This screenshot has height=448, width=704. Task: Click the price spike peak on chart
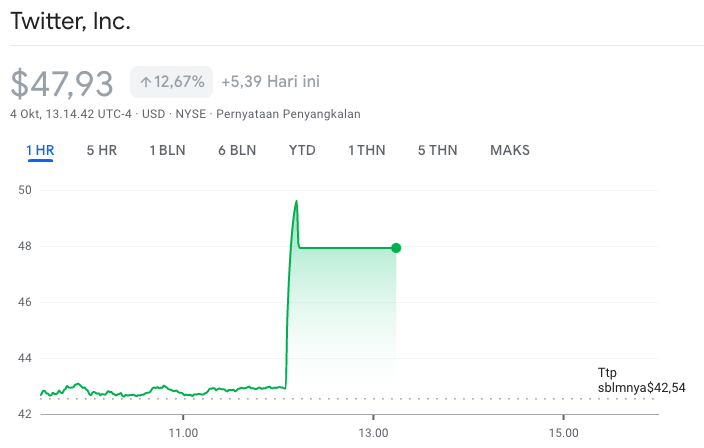[x=296, y=202]
